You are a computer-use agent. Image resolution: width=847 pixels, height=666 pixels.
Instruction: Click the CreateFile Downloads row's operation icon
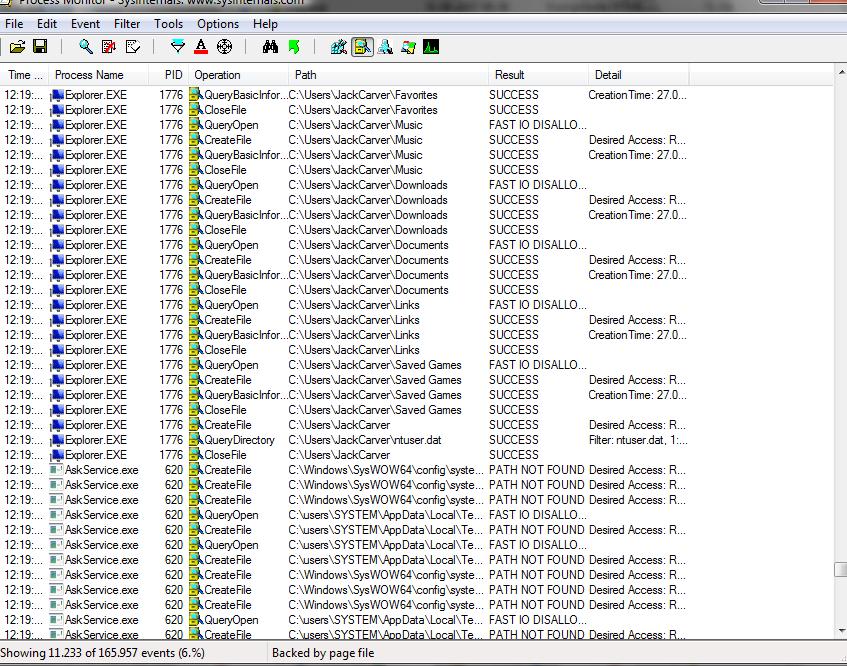click(196, 200)
